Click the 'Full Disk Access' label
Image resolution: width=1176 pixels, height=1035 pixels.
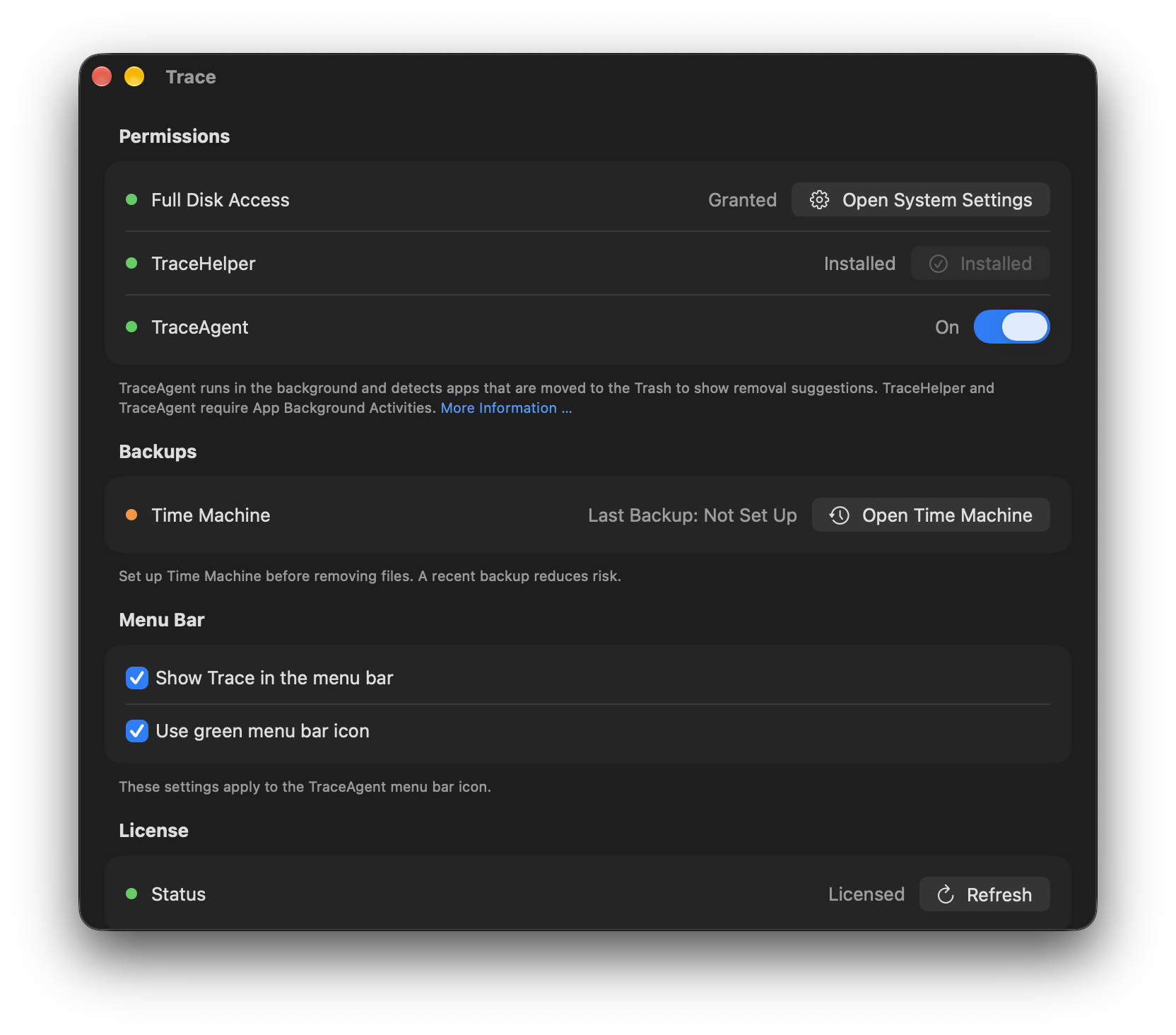(220, 200)
